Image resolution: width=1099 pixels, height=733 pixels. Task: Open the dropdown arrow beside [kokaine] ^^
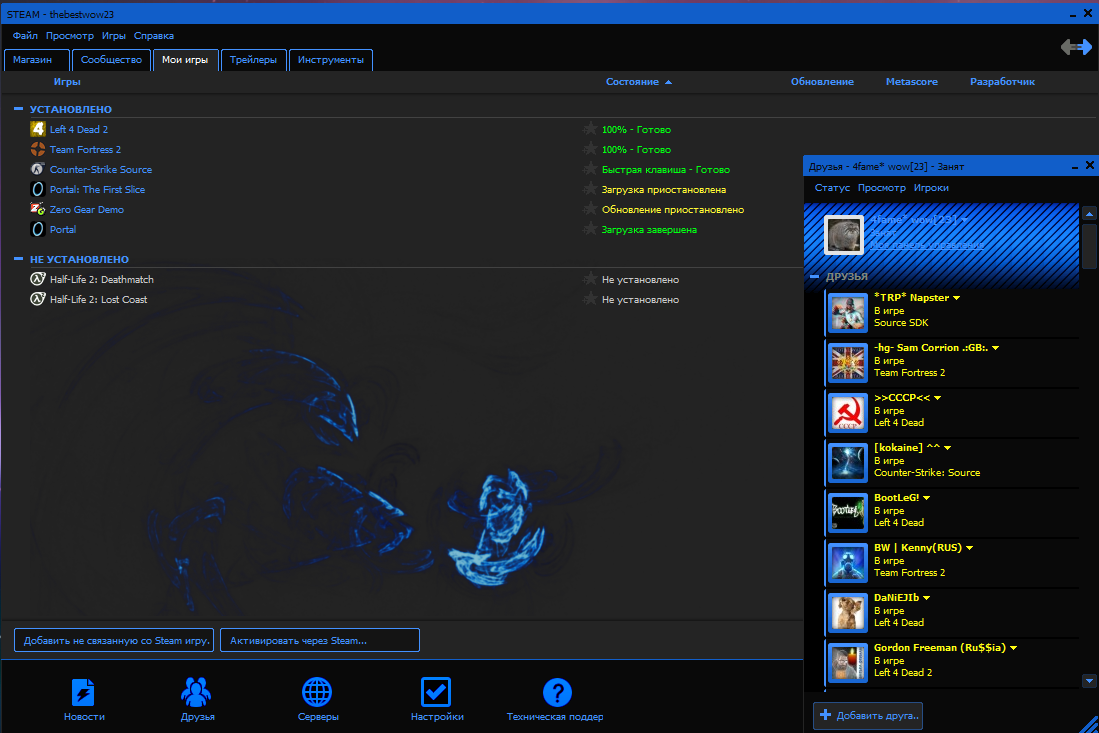coord(948,448)
